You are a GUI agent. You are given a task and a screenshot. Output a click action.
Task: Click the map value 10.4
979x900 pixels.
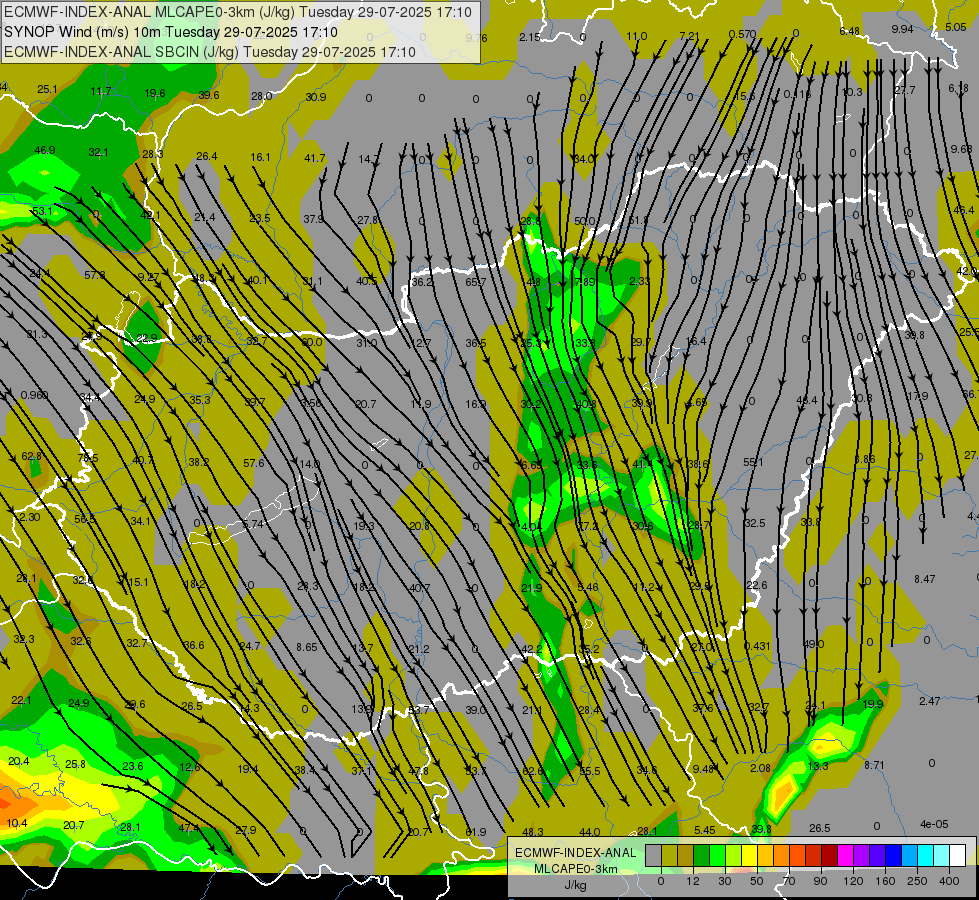click(17, 823)
